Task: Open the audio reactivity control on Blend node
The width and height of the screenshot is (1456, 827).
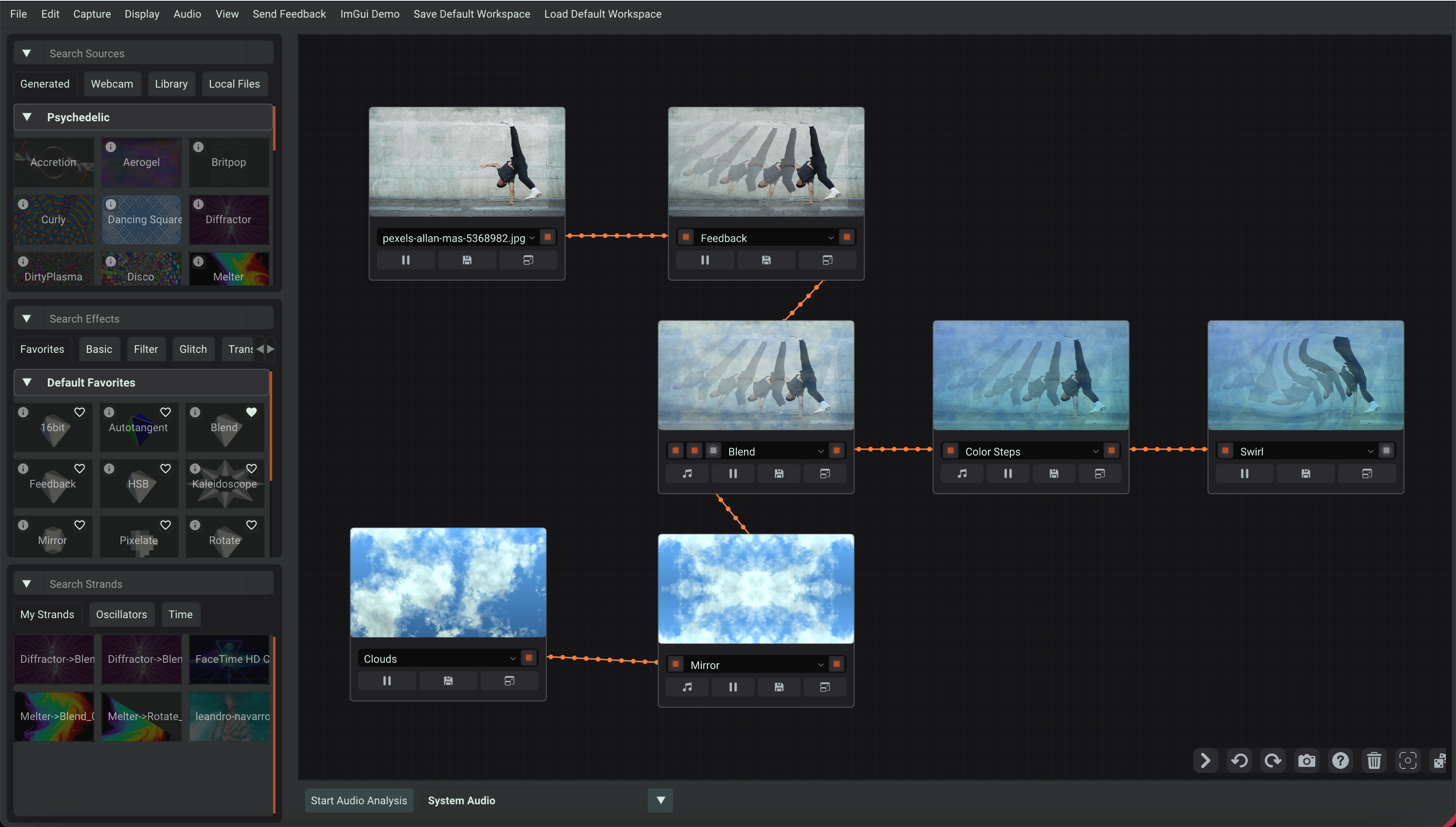Action: coord(687,473)
